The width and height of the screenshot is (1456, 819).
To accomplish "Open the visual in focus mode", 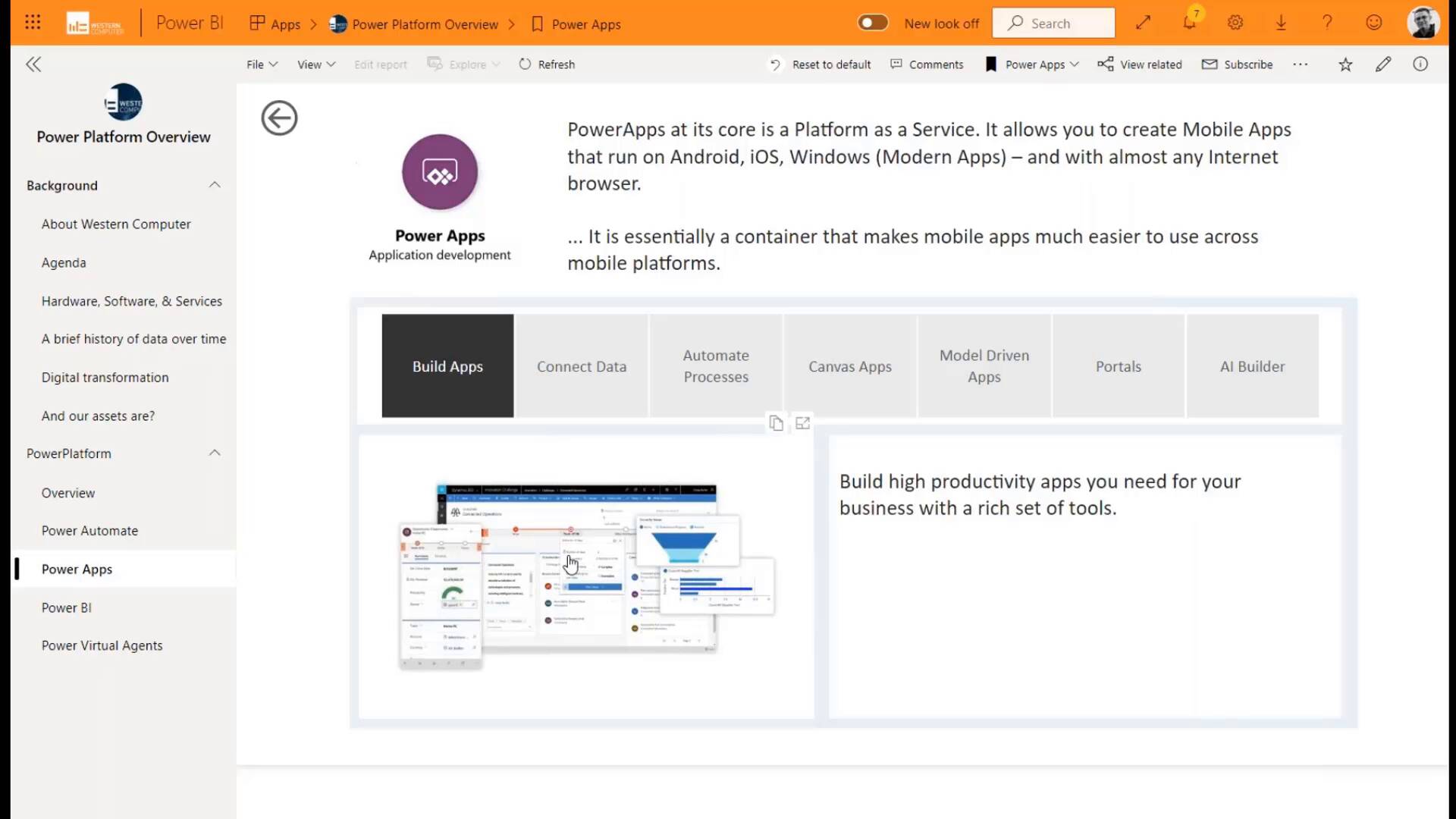I will (802, 423).
